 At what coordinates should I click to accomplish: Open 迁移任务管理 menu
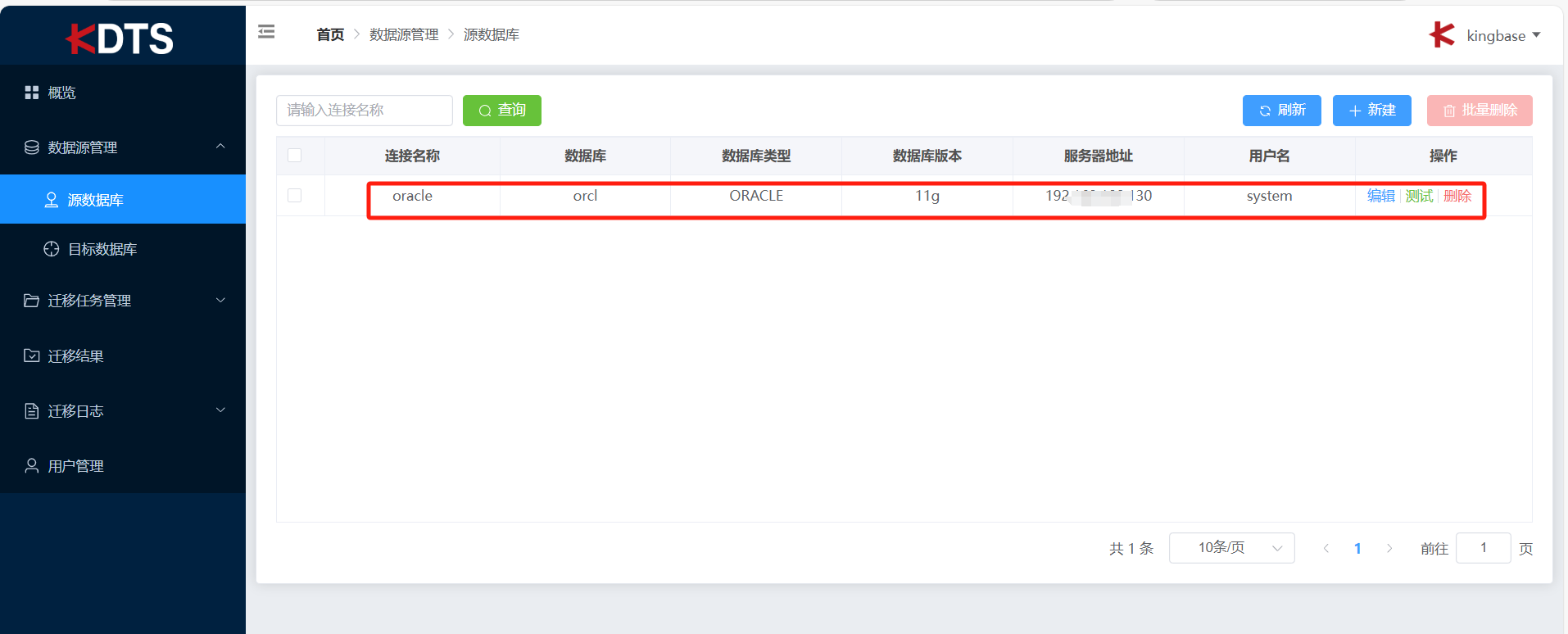[123, 301]
